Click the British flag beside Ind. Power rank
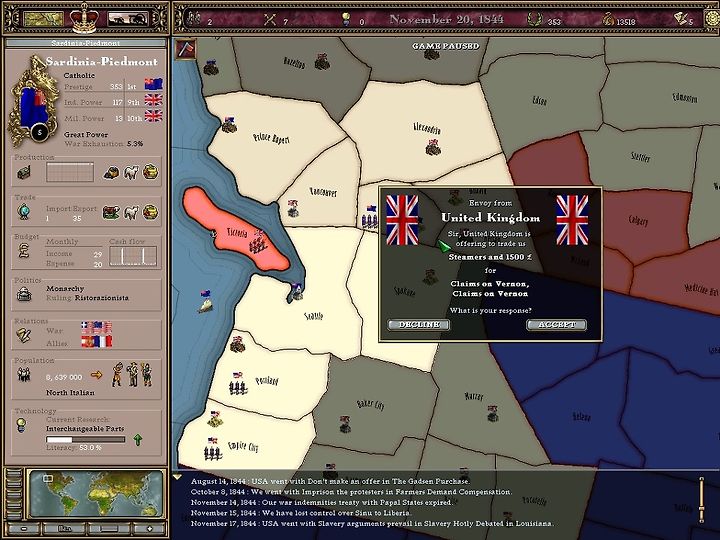This screenshot has width=720, height=540. (153, 100)
